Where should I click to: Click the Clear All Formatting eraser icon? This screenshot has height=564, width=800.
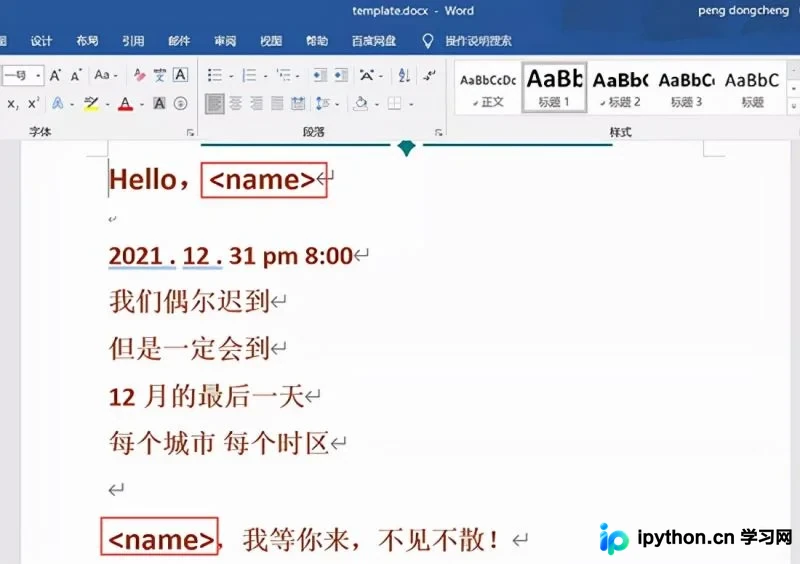[139, 76]
